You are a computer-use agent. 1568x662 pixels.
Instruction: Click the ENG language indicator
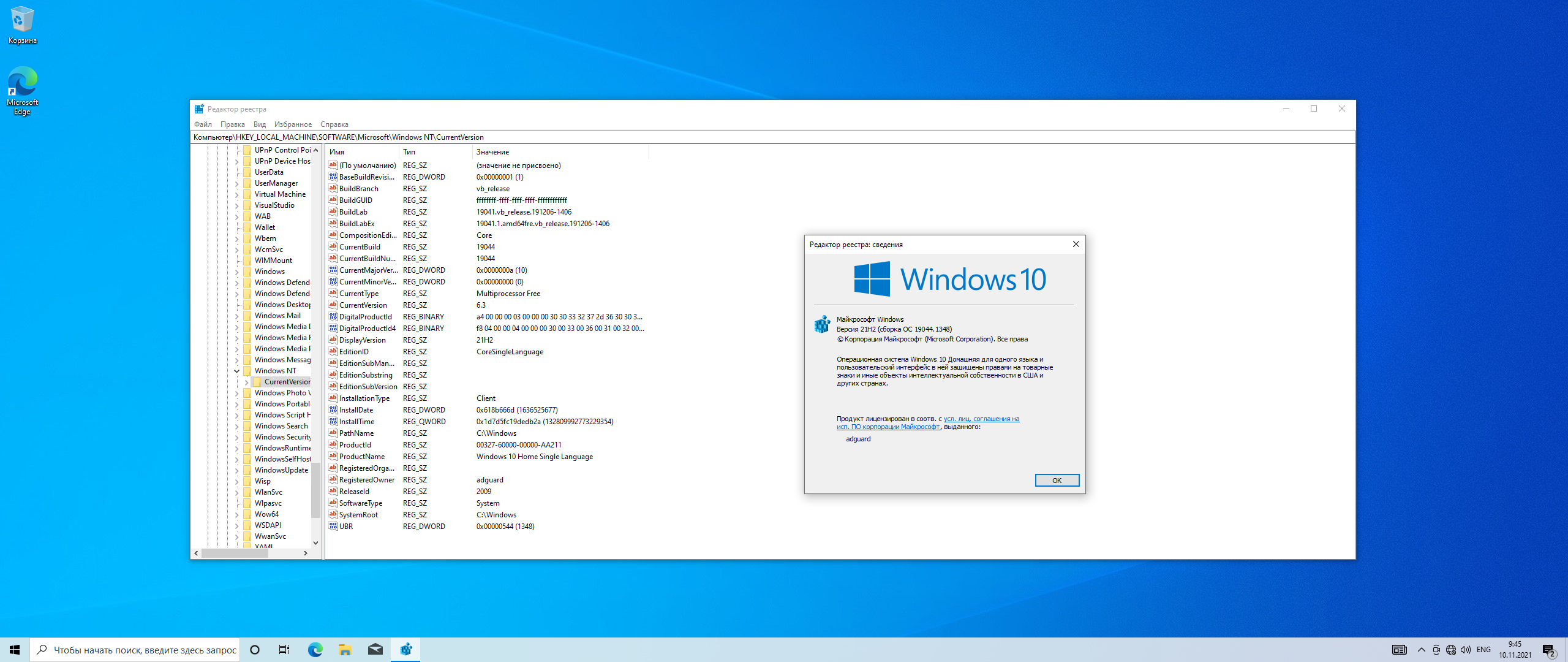tap(1483, 650)
